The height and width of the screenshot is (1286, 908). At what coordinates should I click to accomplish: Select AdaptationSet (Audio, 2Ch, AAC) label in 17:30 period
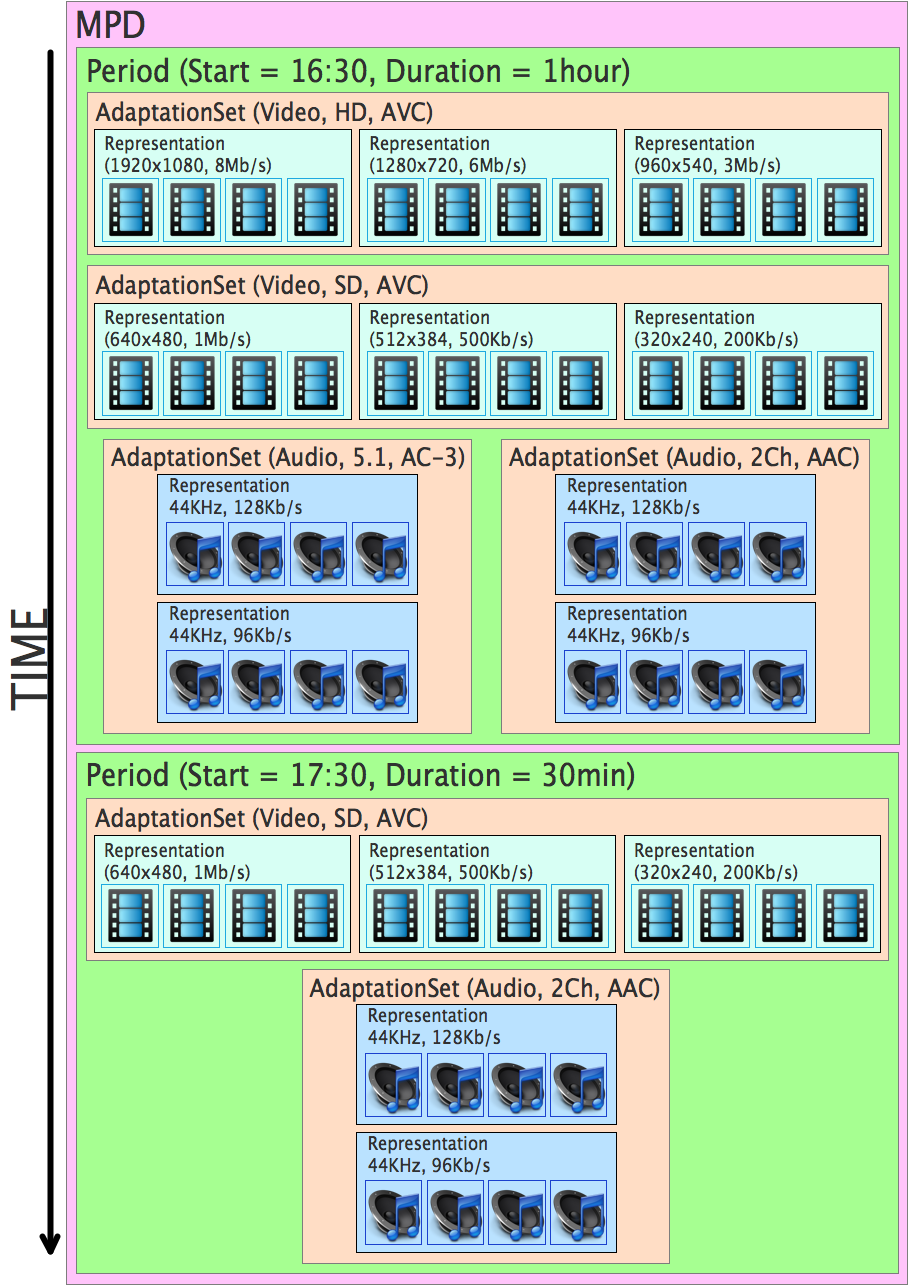coord(484,988)
